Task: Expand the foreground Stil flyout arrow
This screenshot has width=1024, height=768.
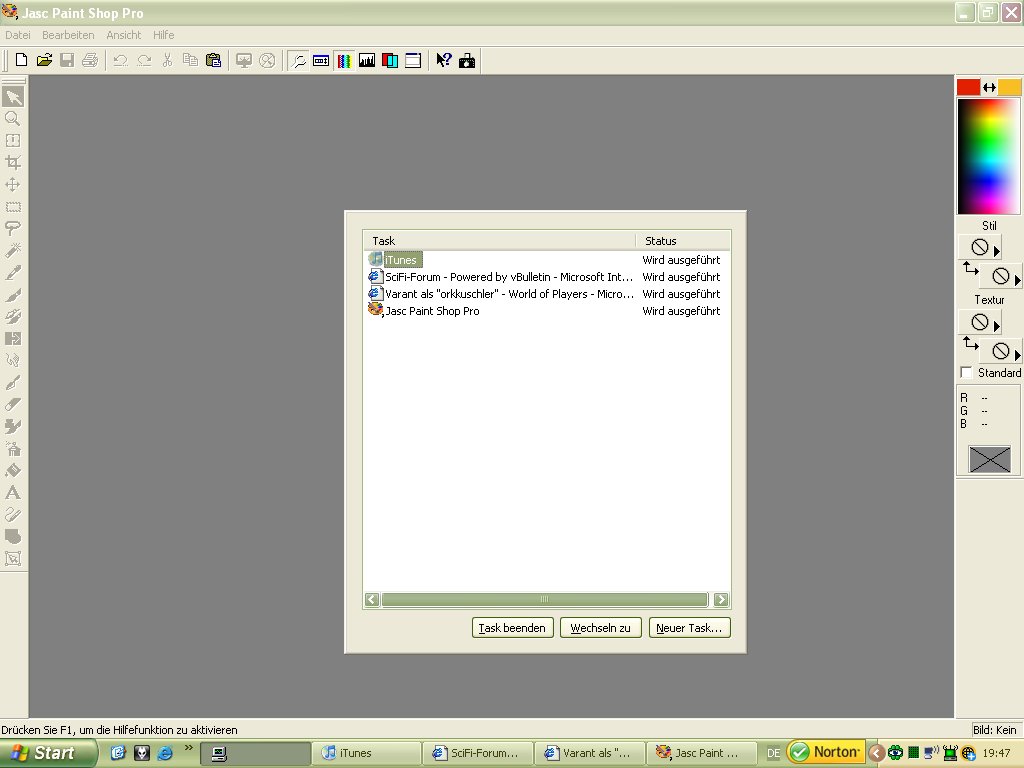Action: click(x=997, y=251)
